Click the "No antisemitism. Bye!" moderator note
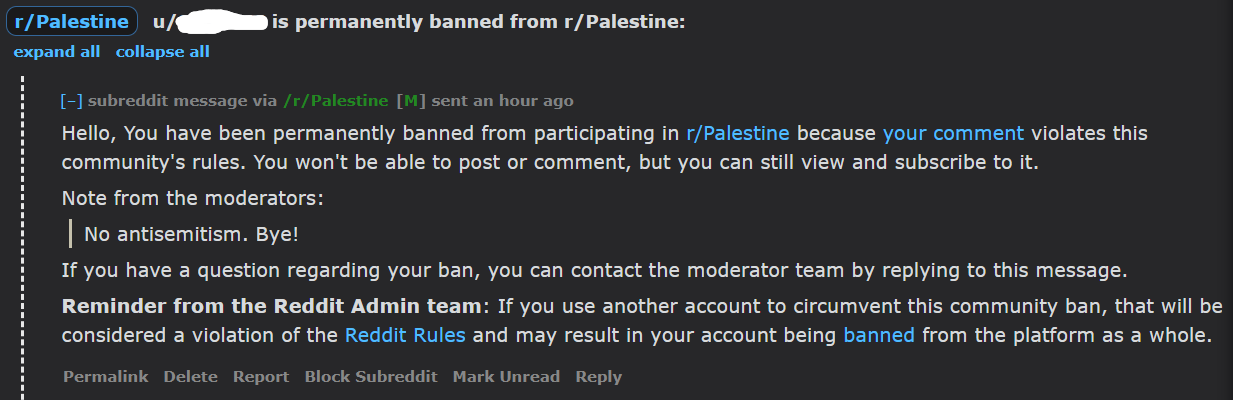The image size is (1233, 400). click(x=191, y=234)
